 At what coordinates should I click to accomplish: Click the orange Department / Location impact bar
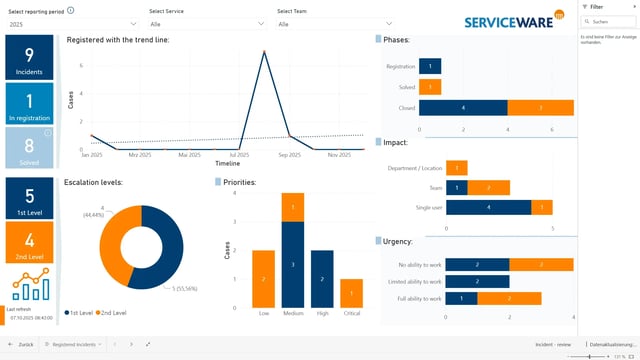coord(457,168)
